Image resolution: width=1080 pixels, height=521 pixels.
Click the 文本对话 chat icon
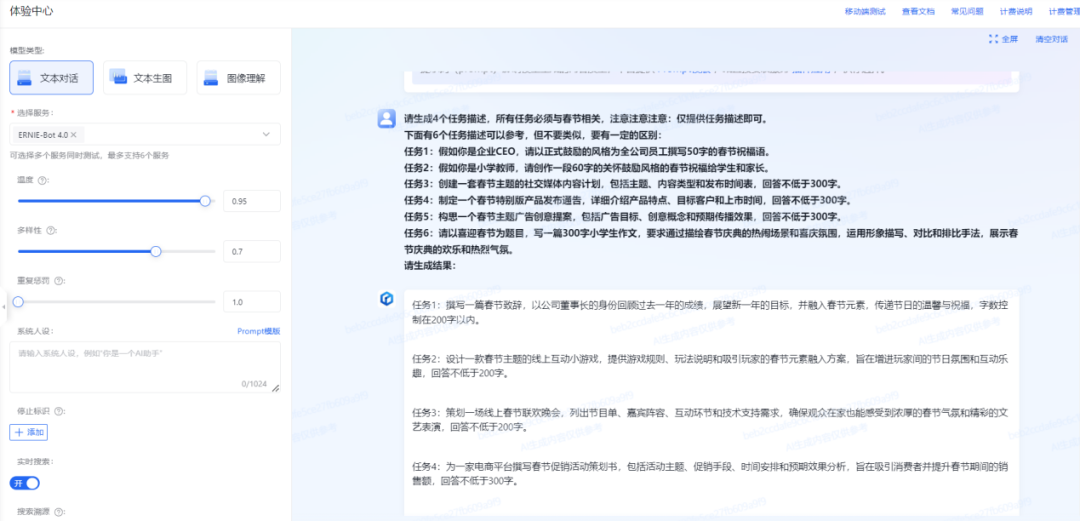pyautogui.click(x=25, y=79)
